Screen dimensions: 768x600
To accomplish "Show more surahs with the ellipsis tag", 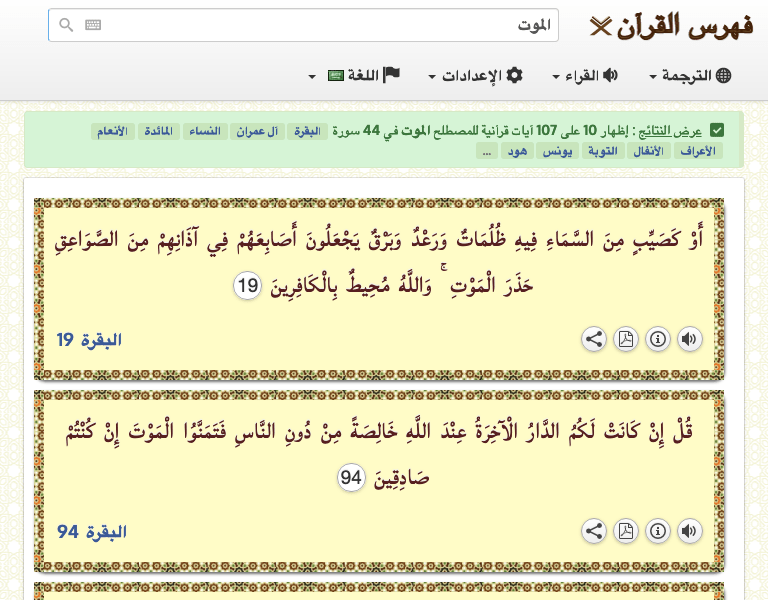I will coord(486,151).
